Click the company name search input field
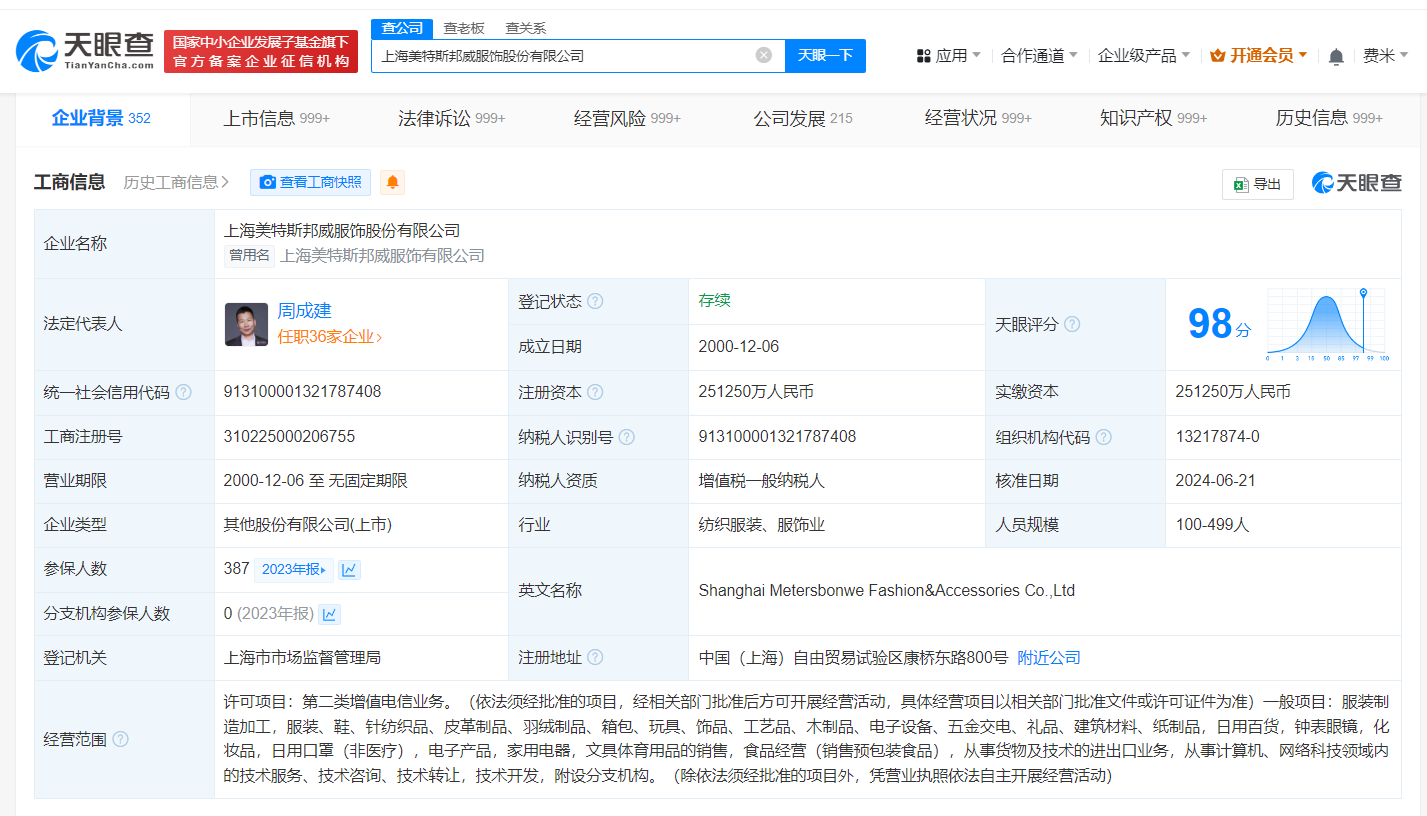The image size is (1427, 816). click(560, 56)
